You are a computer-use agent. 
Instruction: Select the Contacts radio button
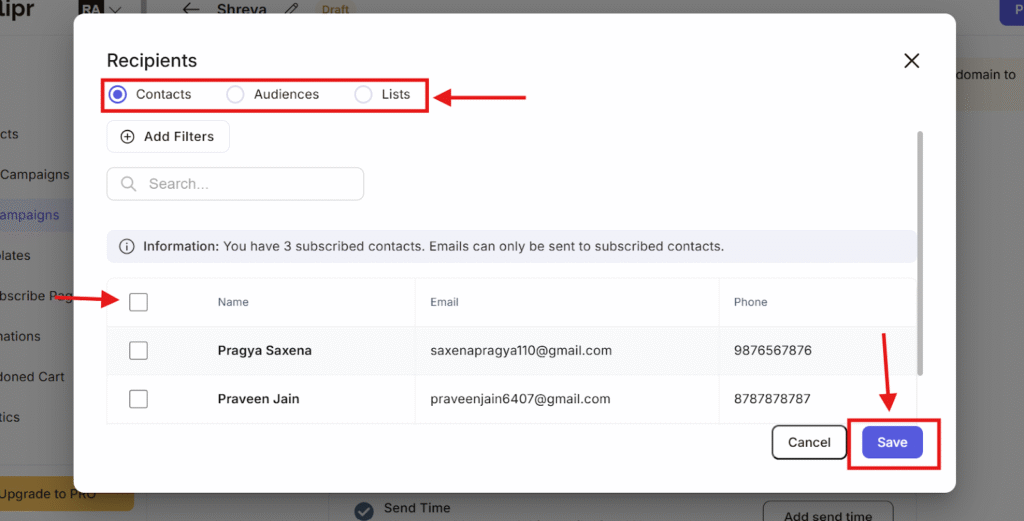tap(118, 94)
